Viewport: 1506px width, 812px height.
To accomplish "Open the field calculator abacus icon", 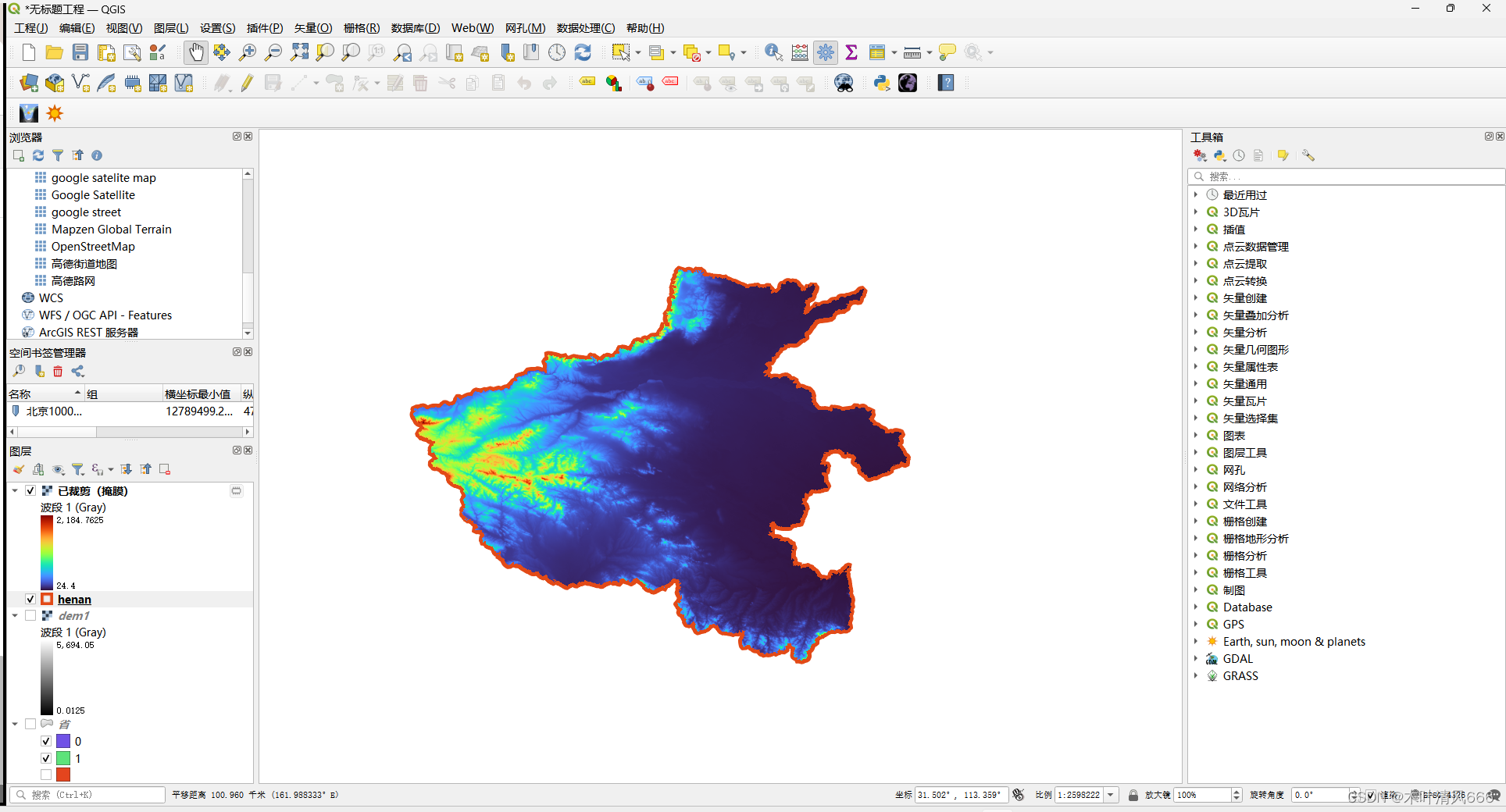I will pyautogui.click(x=800, y=52).
